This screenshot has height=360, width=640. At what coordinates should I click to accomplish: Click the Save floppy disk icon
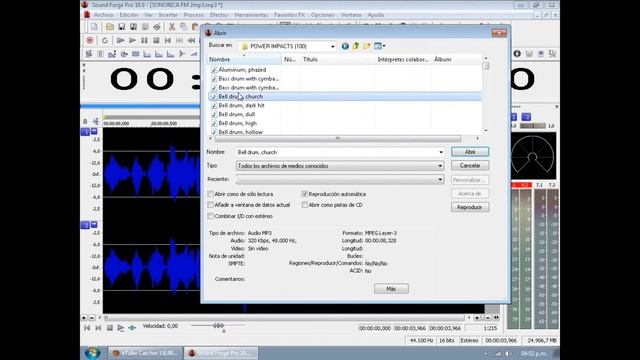click(x=122, y=27)
